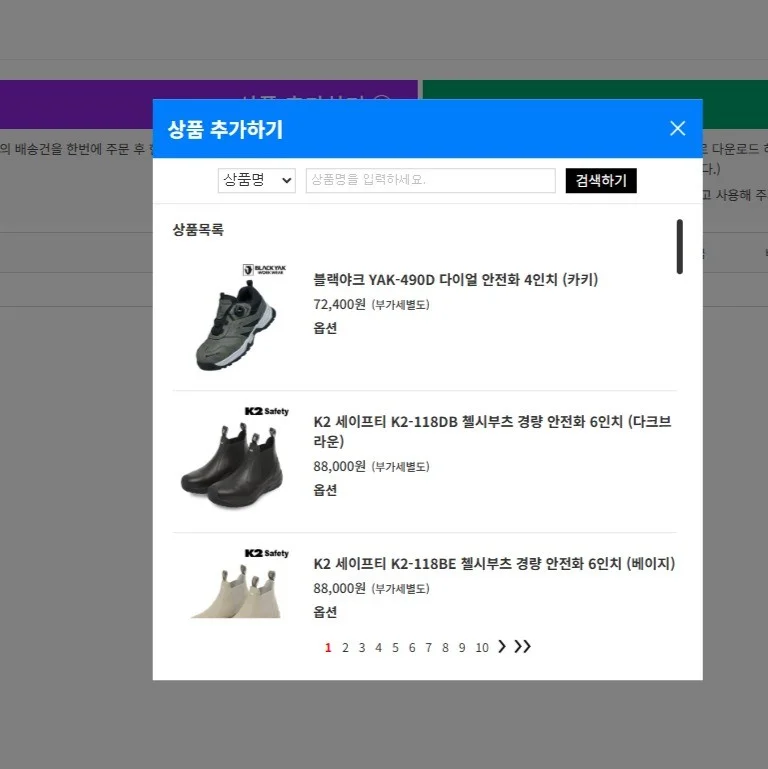The height and width of the screenshot is (769, 768).
Task: Click the single next-page chevron icon
Action: [501, 646]
